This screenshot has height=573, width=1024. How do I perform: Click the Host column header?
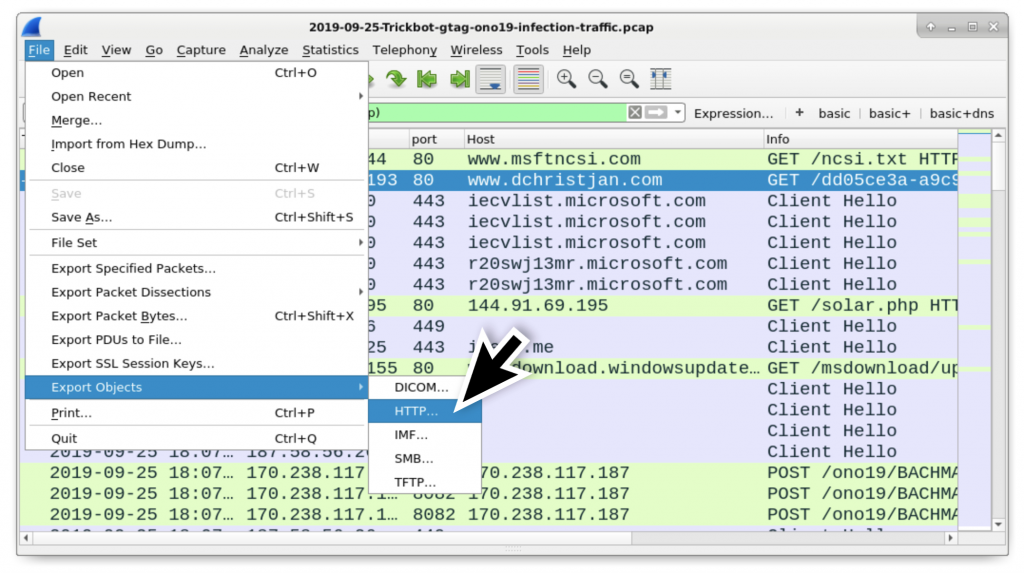(613, 139)
